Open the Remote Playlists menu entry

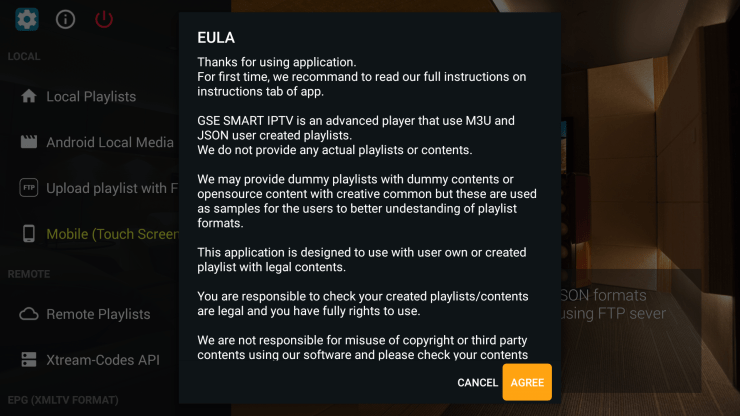[98, 314]
